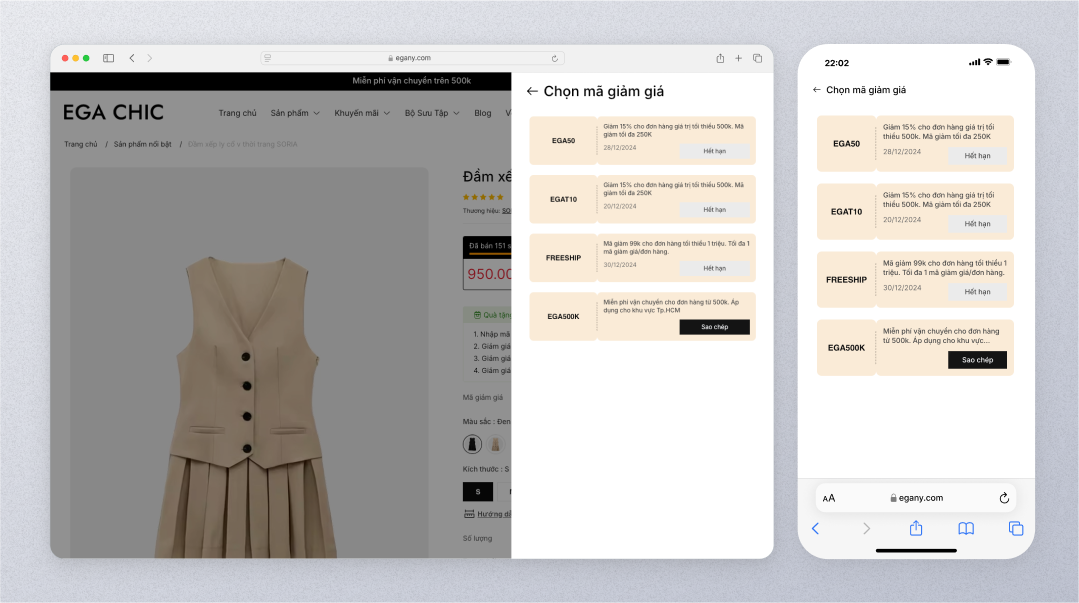The width and height of the screenshot is (1079, 603).
Task: Tap back arrow in mobile coupon screen
Action: coord(817,90)
